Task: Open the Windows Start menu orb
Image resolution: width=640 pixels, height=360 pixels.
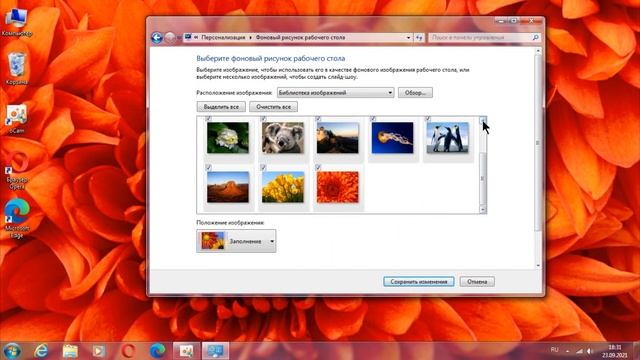Action: 11,351
